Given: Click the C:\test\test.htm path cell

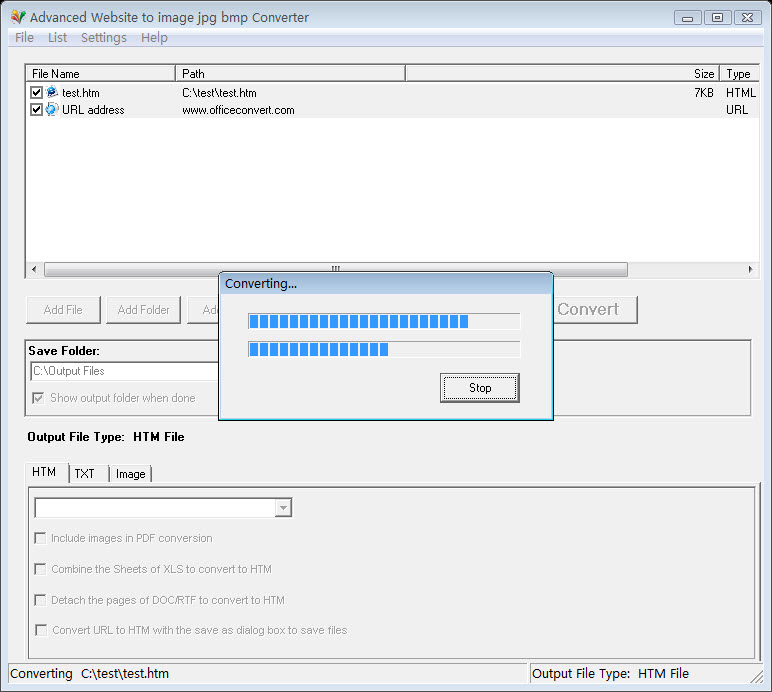Looking at the screenshot, I should point(219,93).
